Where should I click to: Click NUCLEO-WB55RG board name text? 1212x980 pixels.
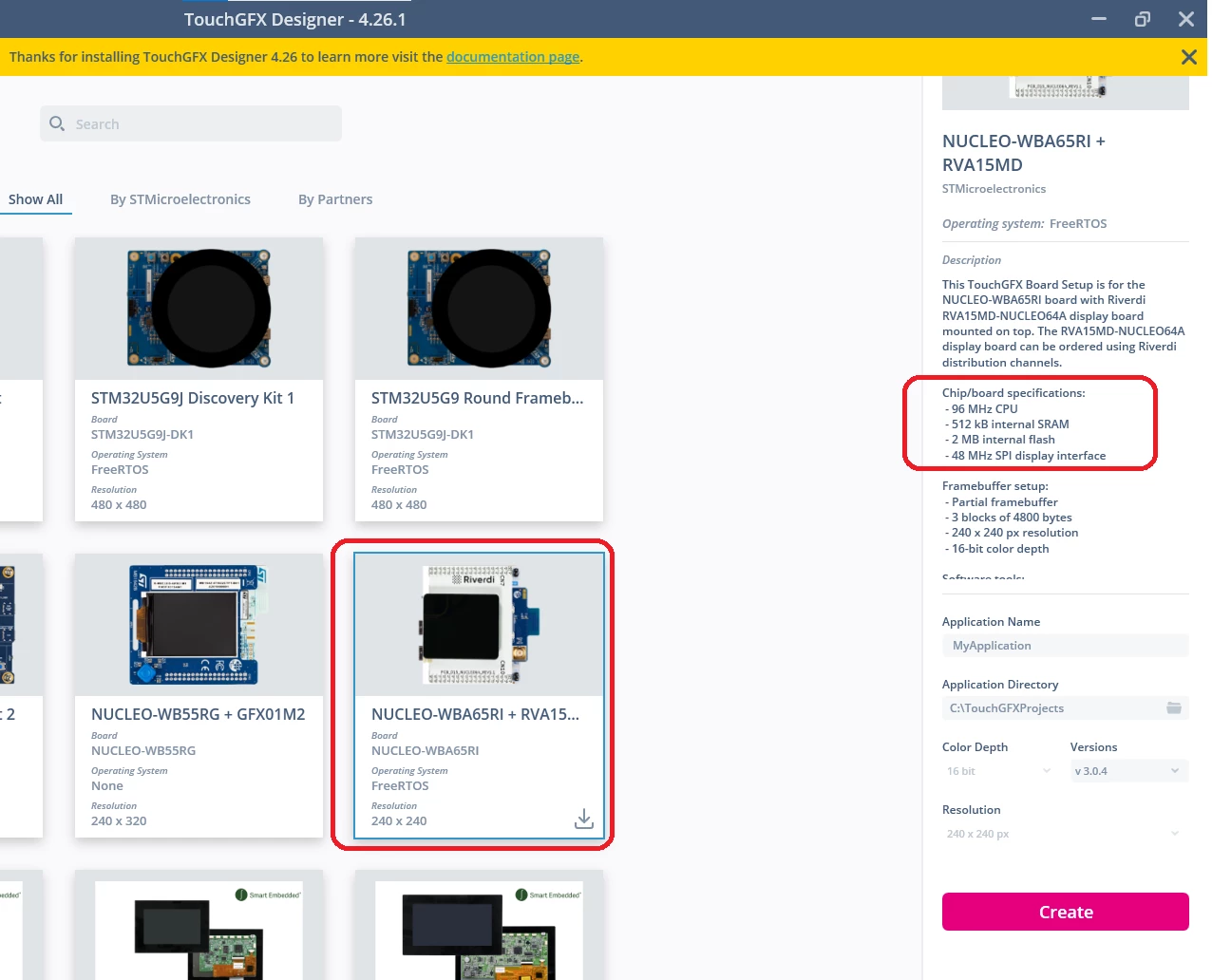click(143, 751)
